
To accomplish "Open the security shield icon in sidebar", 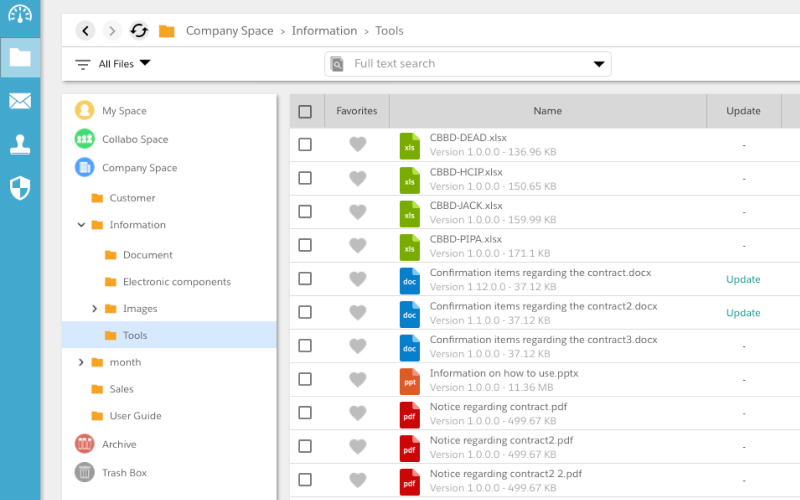I will [x=20, y=188].
